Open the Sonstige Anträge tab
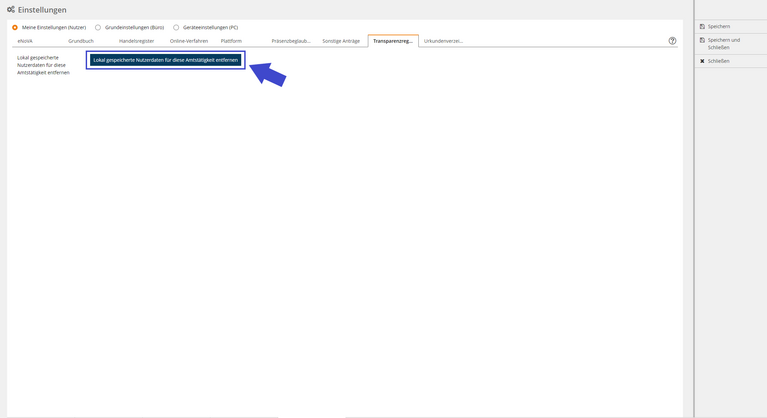This screenshot has width=767, height=418. (341, 41)
